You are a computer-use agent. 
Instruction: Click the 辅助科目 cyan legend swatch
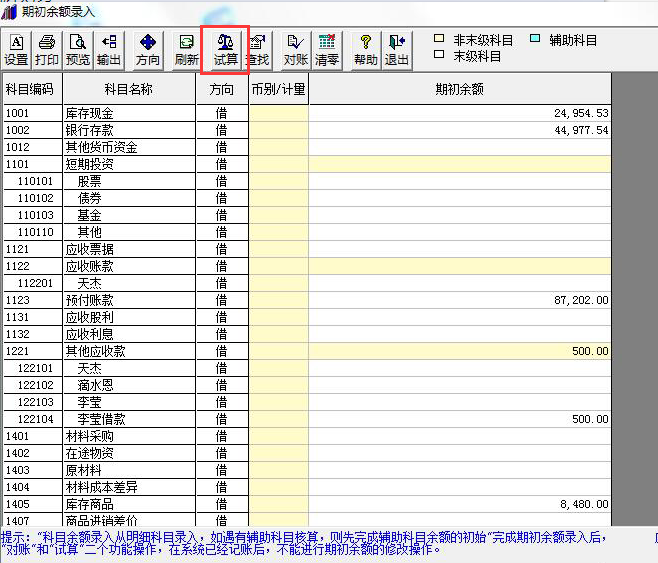click(x=535, y=39)
